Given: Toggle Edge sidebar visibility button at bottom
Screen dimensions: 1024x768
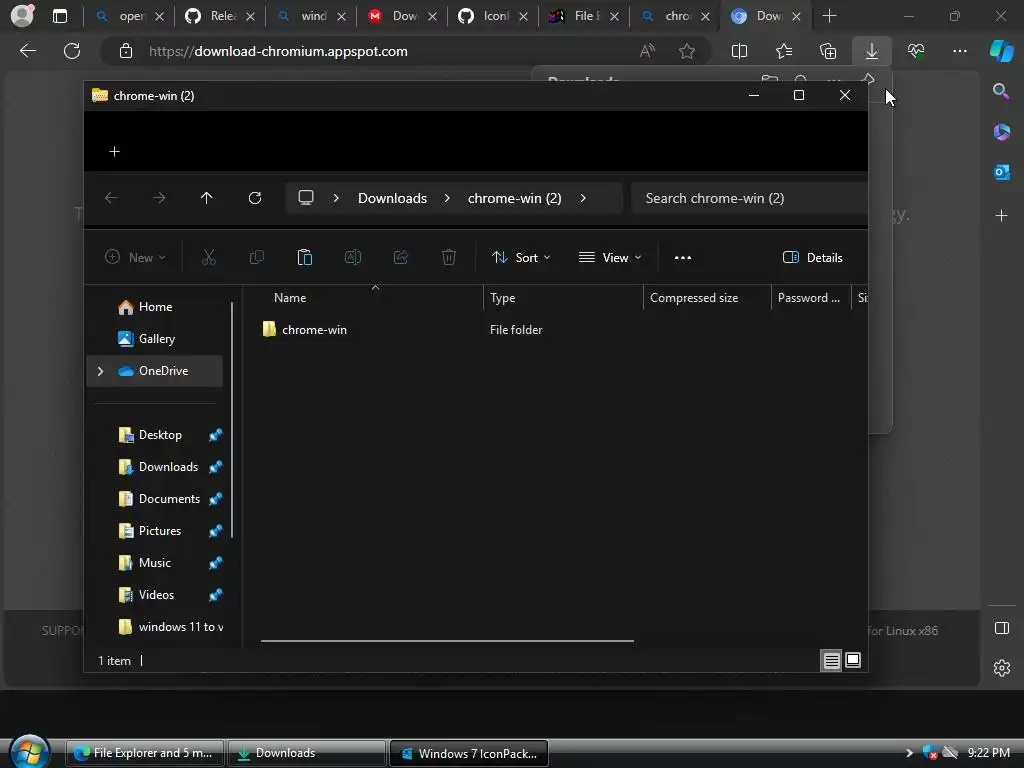Looking at the screenshot, I should tap(1002, 628).
